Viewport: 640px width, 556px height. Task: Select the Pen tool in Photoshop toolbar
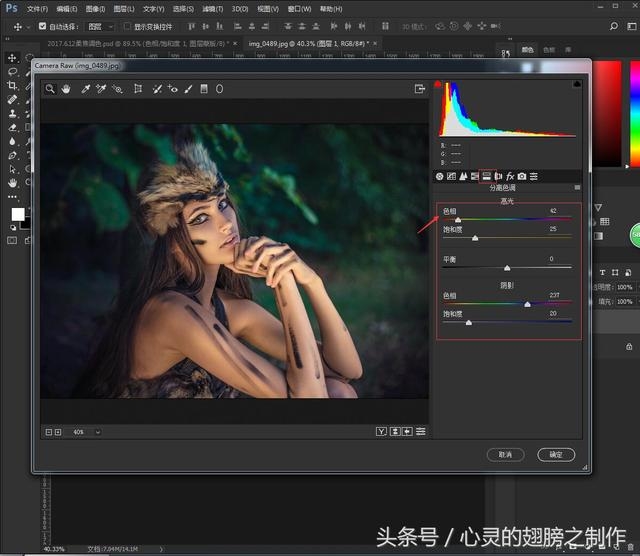coord(12,155)
